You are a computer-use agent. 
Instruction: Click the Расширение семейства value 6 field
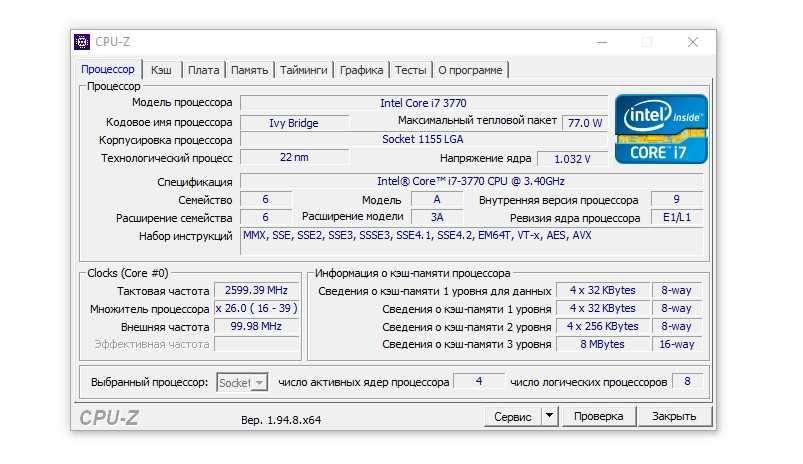coord(265,217)
